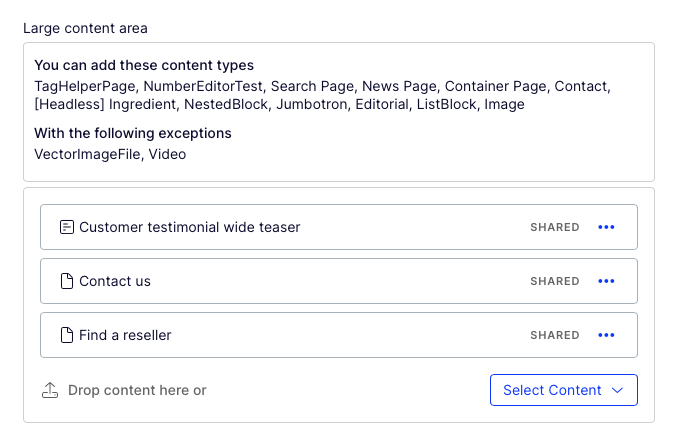Viewport: 677px width, 439px height.
Task: Expand the Select Content chevron arrow
Action: click(x=617, y=390)
